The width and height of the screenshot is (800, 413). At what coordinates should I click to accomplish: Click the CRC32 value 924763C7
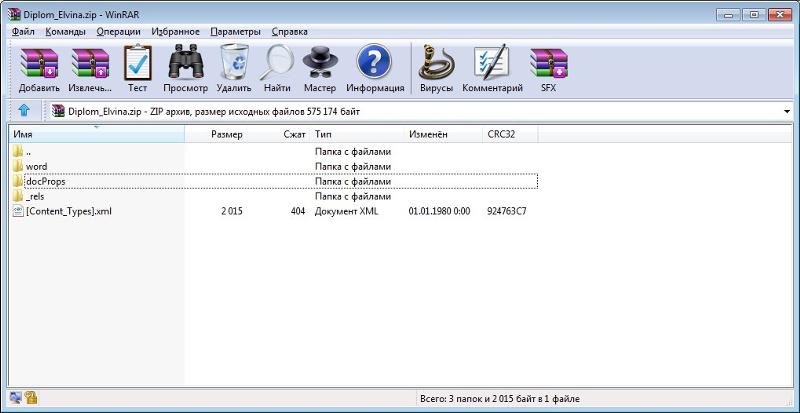[507, 211]
